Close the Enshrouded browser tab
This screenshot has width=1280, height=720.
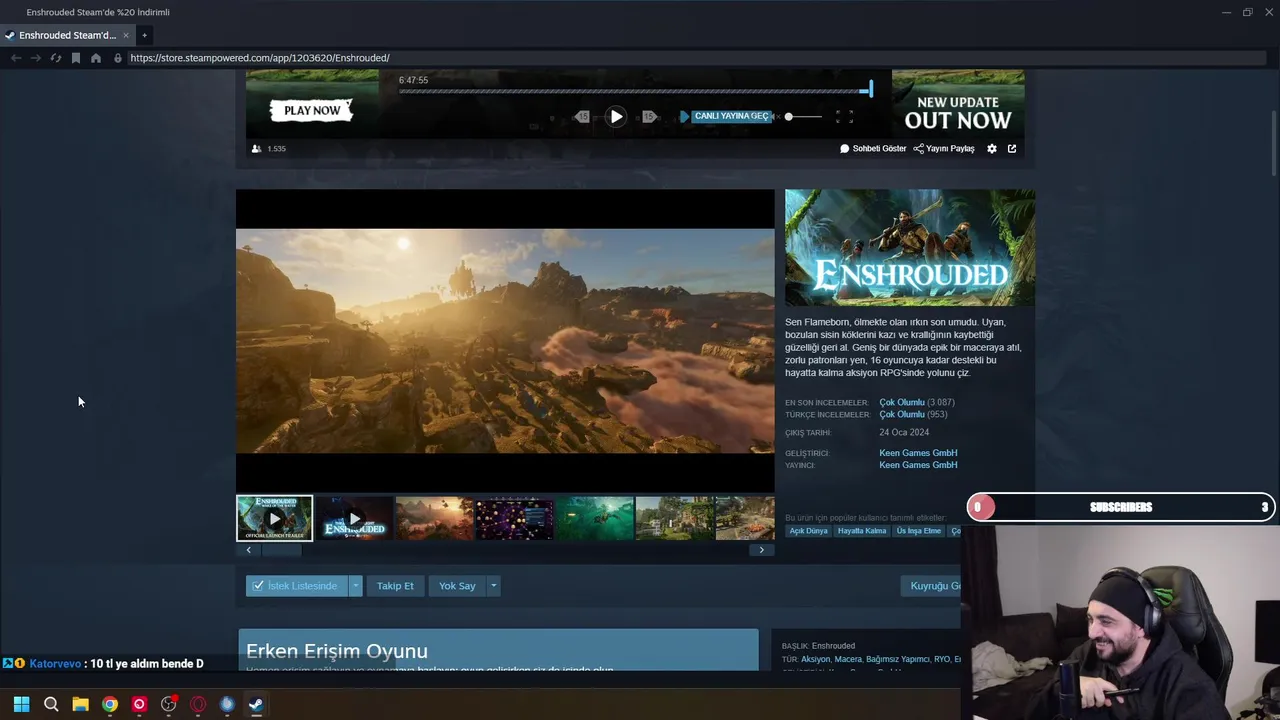point(126,35)
